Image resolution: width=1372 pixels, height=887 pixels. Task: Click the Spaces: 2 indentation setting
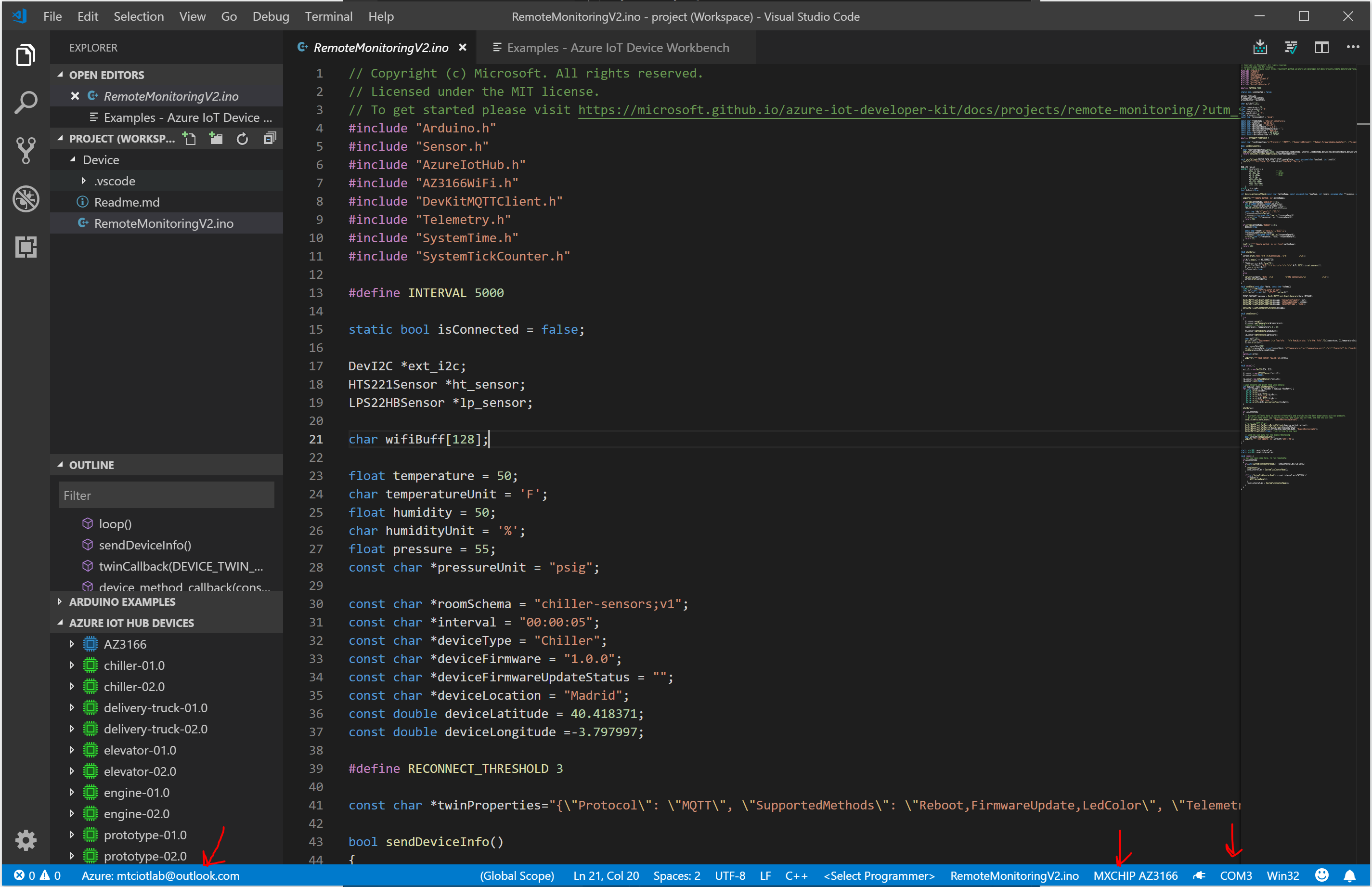point(676,875)
